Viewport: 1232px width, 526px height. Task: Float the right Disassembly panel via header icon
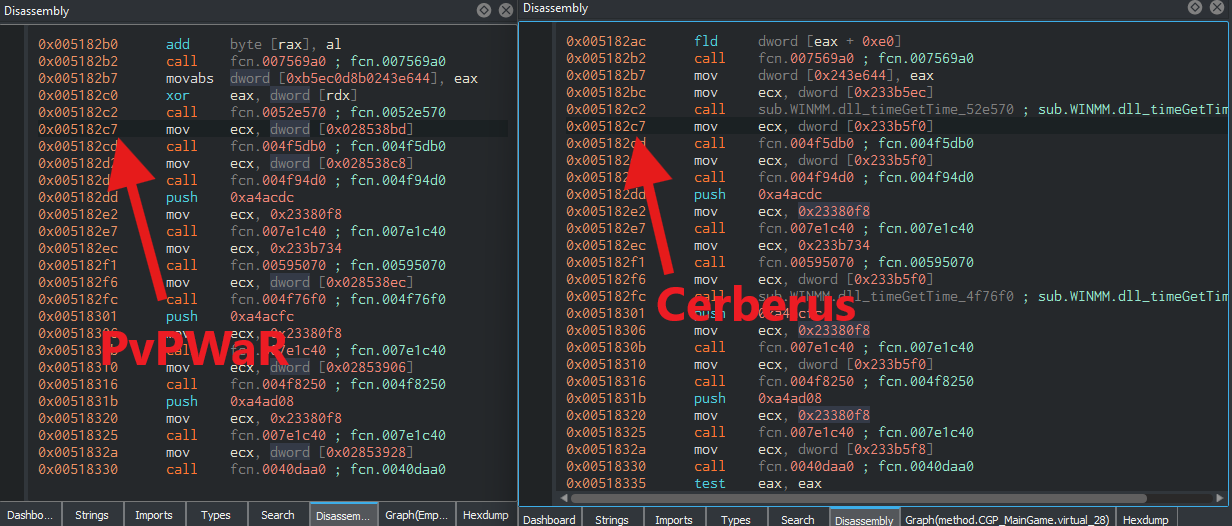tap(1194, 8)
